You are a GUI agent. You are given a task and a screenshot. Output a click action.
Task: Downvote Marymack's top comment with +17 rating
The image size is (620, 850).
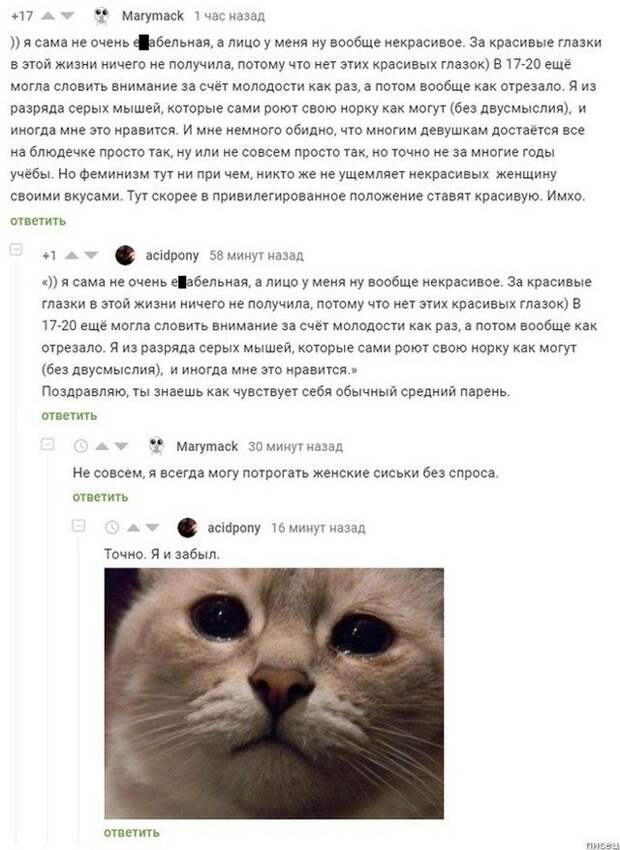(x=67, y=16)
